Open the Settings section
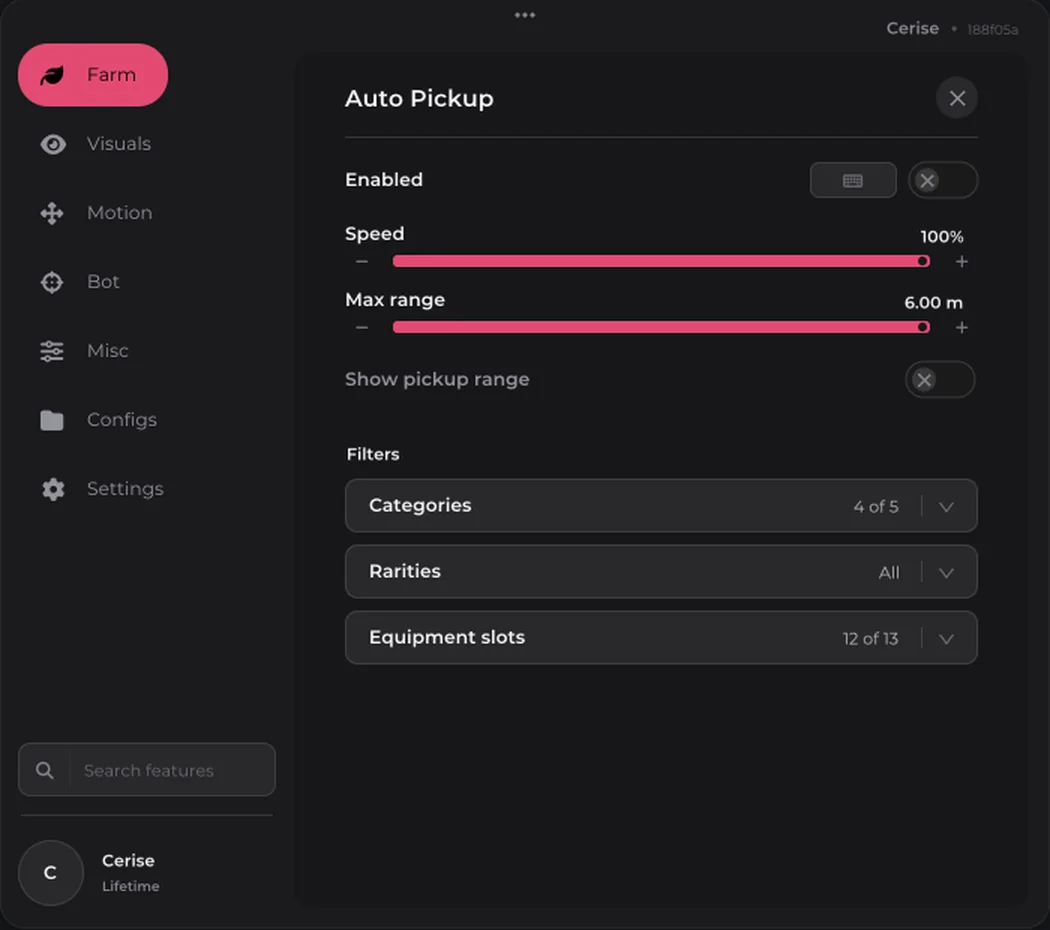 pos(101,489)
